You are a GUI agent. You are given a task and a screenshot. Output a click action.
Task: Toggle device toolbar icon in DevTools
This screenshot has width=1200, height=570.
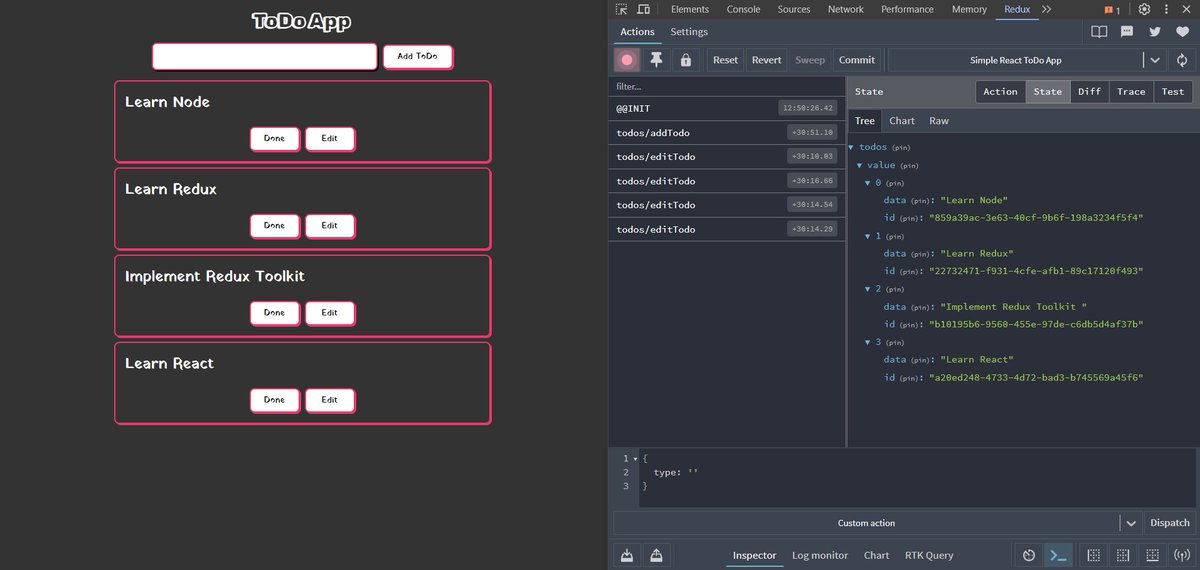click(643, 9)
